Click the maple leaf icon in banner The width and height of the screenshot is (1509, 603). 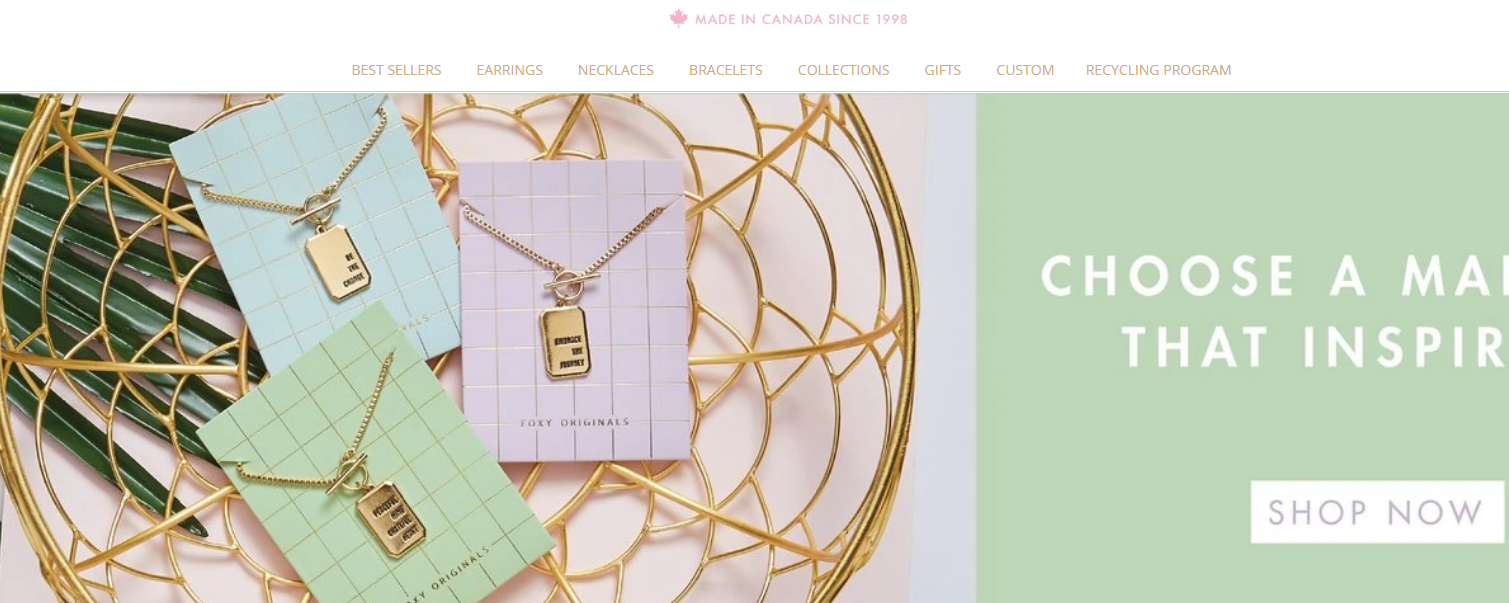[679, 19]
